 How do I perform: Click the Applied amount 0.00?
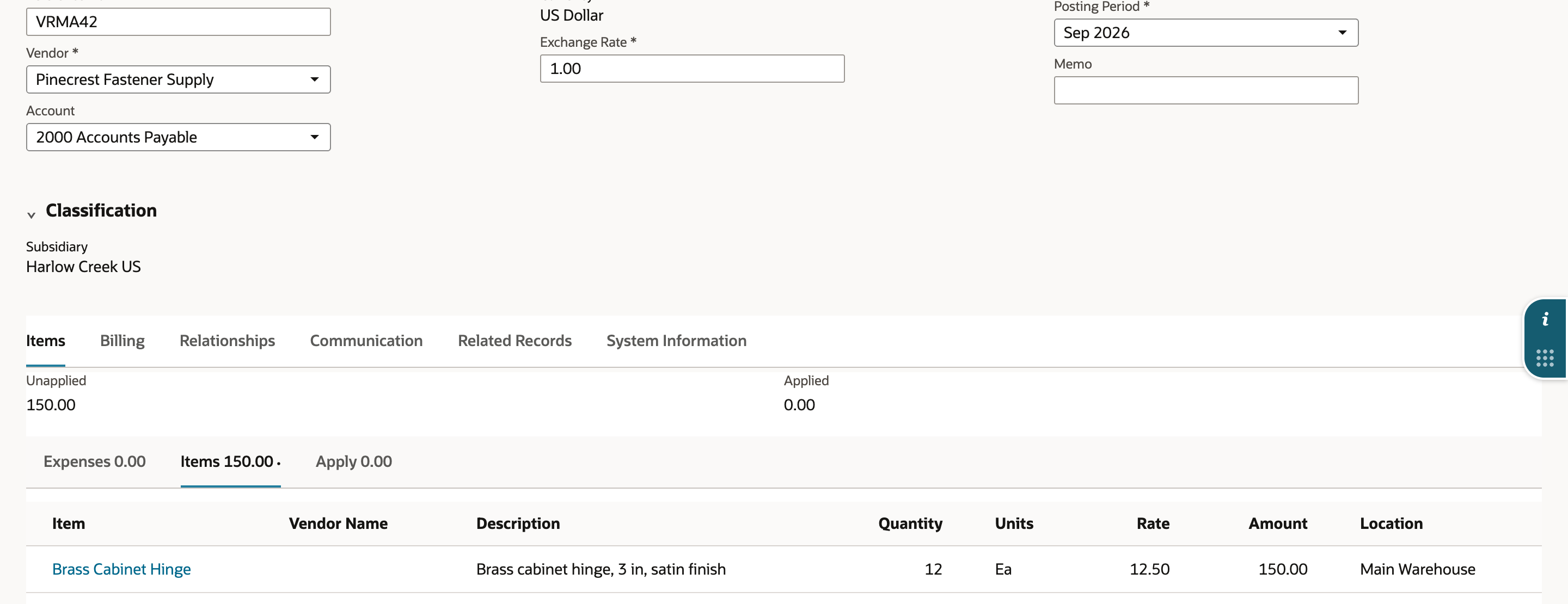pyautogui.click(x=799, y=405)
